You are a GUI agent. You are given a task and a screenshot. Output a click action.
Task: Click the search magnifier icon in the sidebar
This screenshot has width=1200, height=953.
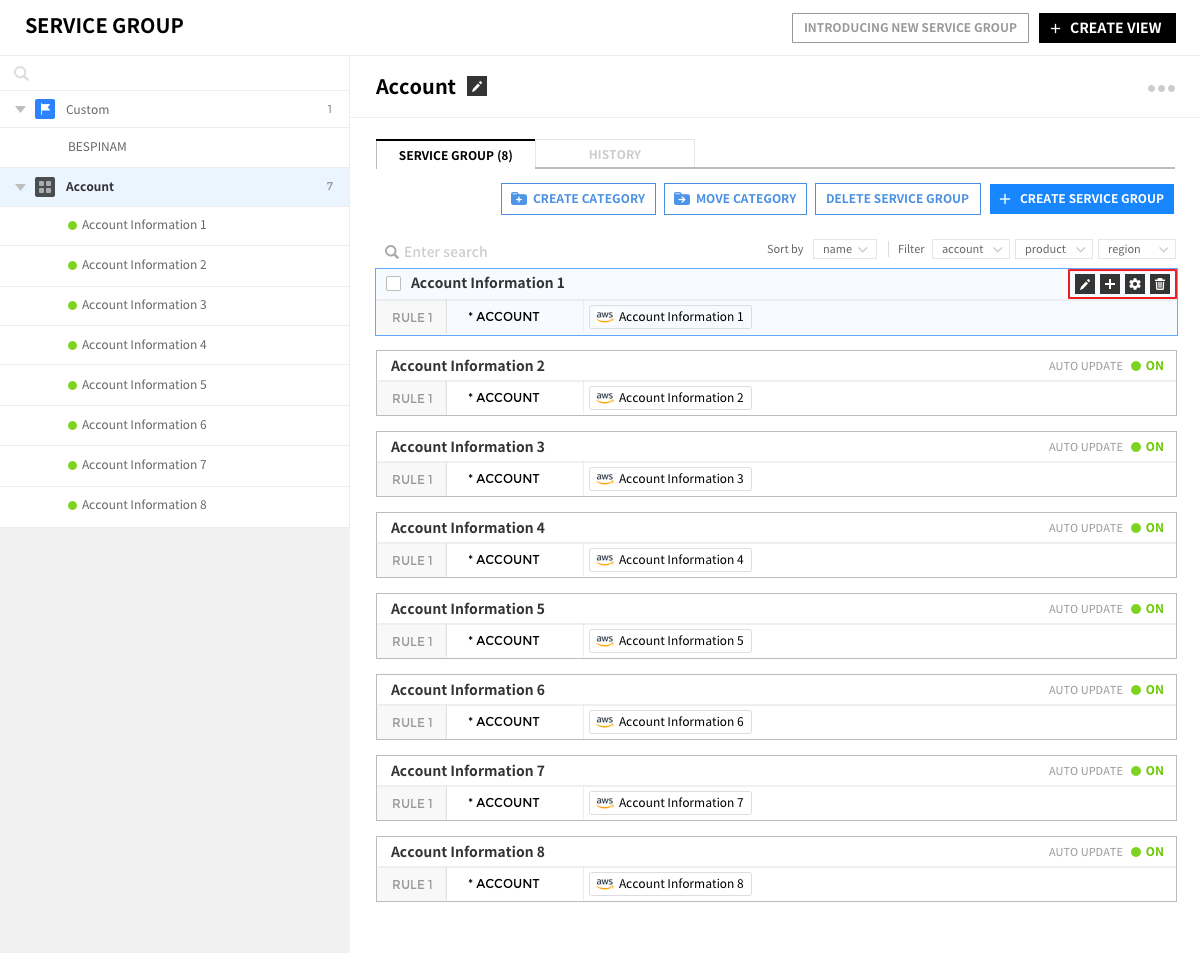point(21,73)
